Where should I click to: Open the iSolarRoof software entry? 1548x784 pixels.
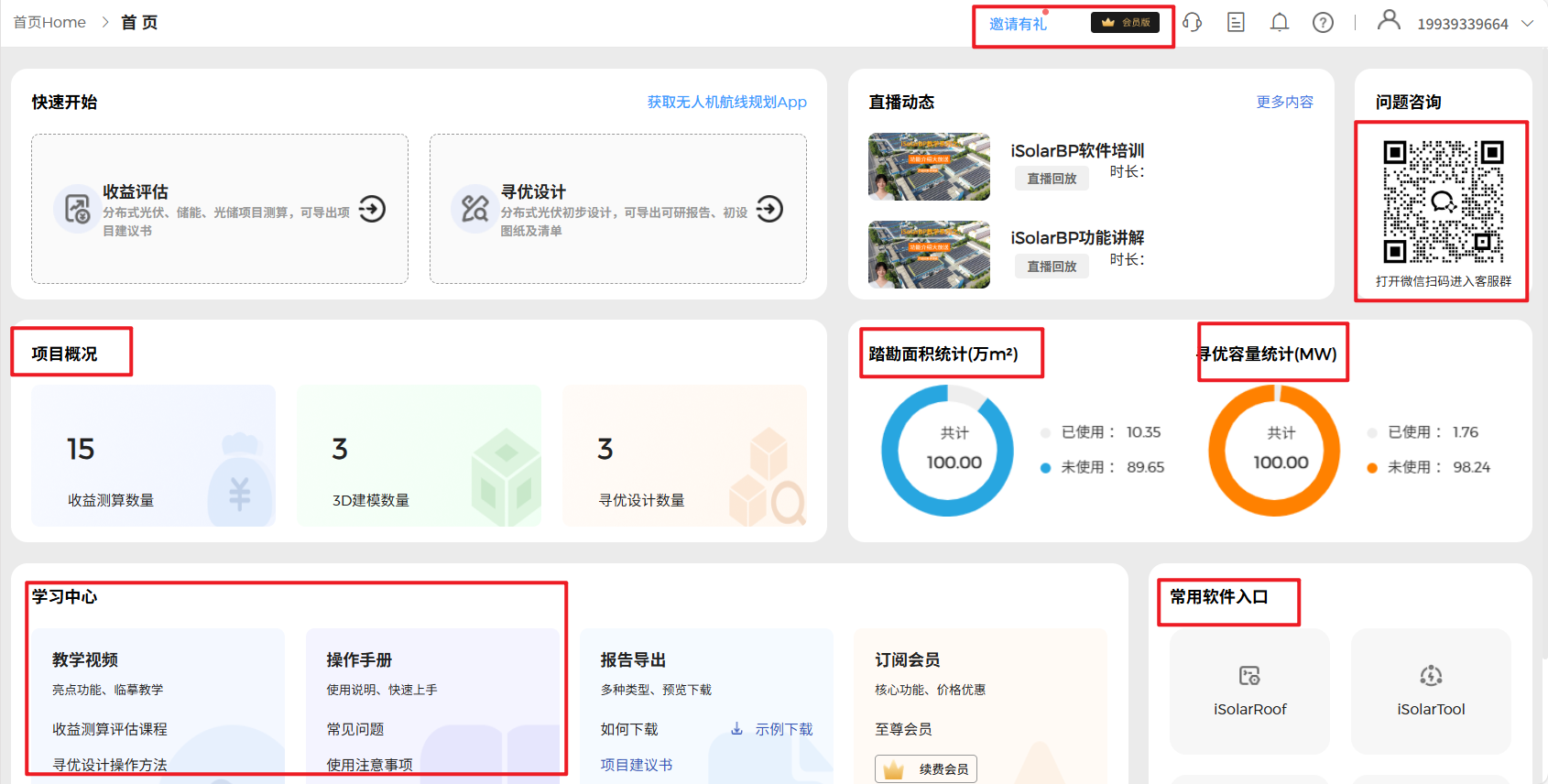[1249, 691]
